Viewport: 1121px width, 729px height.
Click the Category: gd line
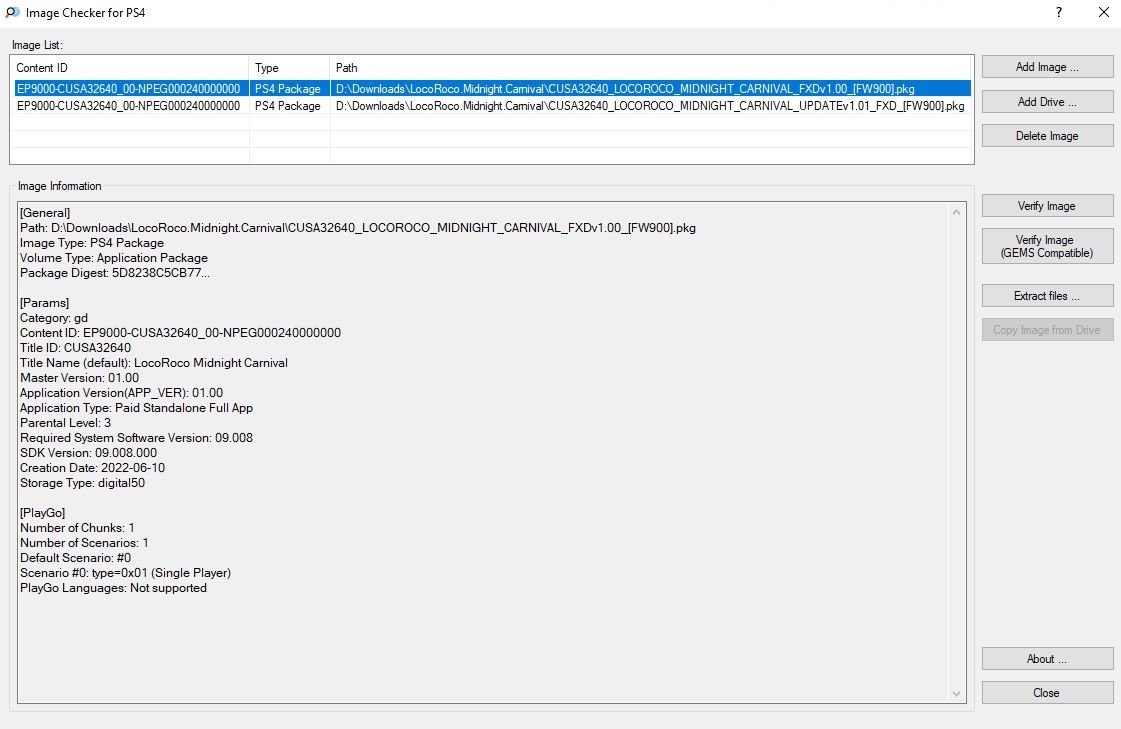(54, 318)
